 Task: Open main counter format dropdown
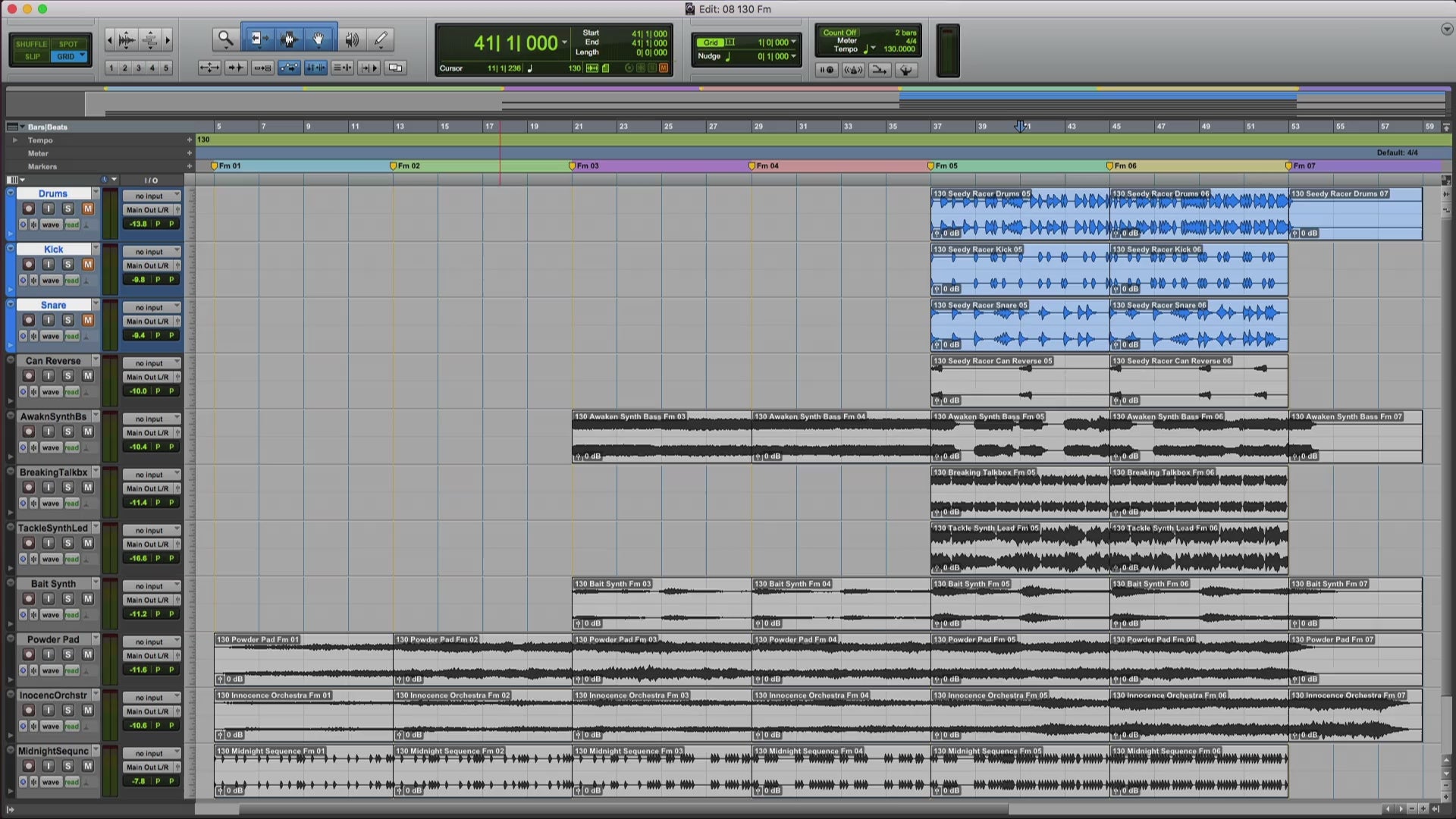click(x=564, y=43)
